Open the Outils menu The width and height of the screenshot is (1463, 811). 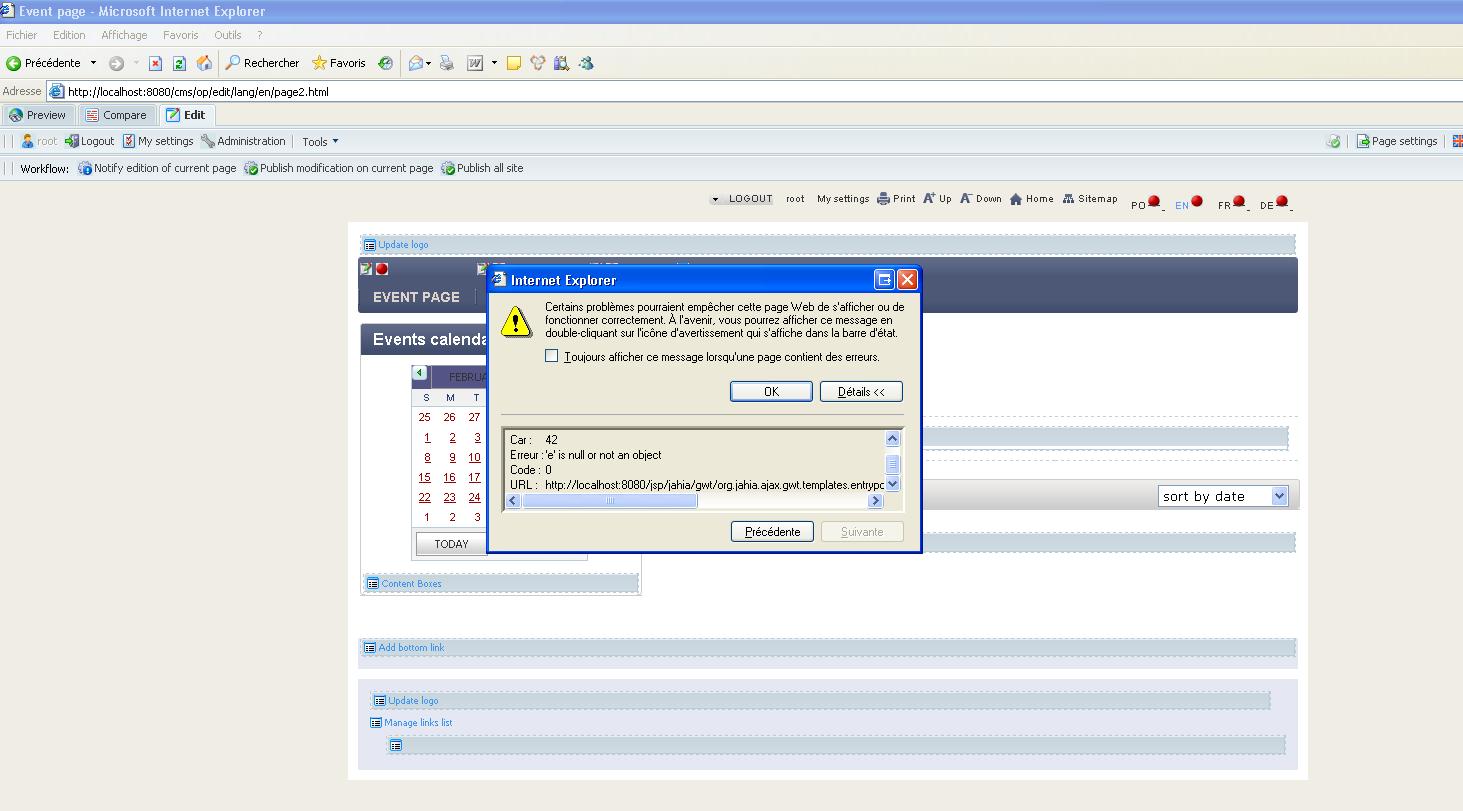point(228,35)
